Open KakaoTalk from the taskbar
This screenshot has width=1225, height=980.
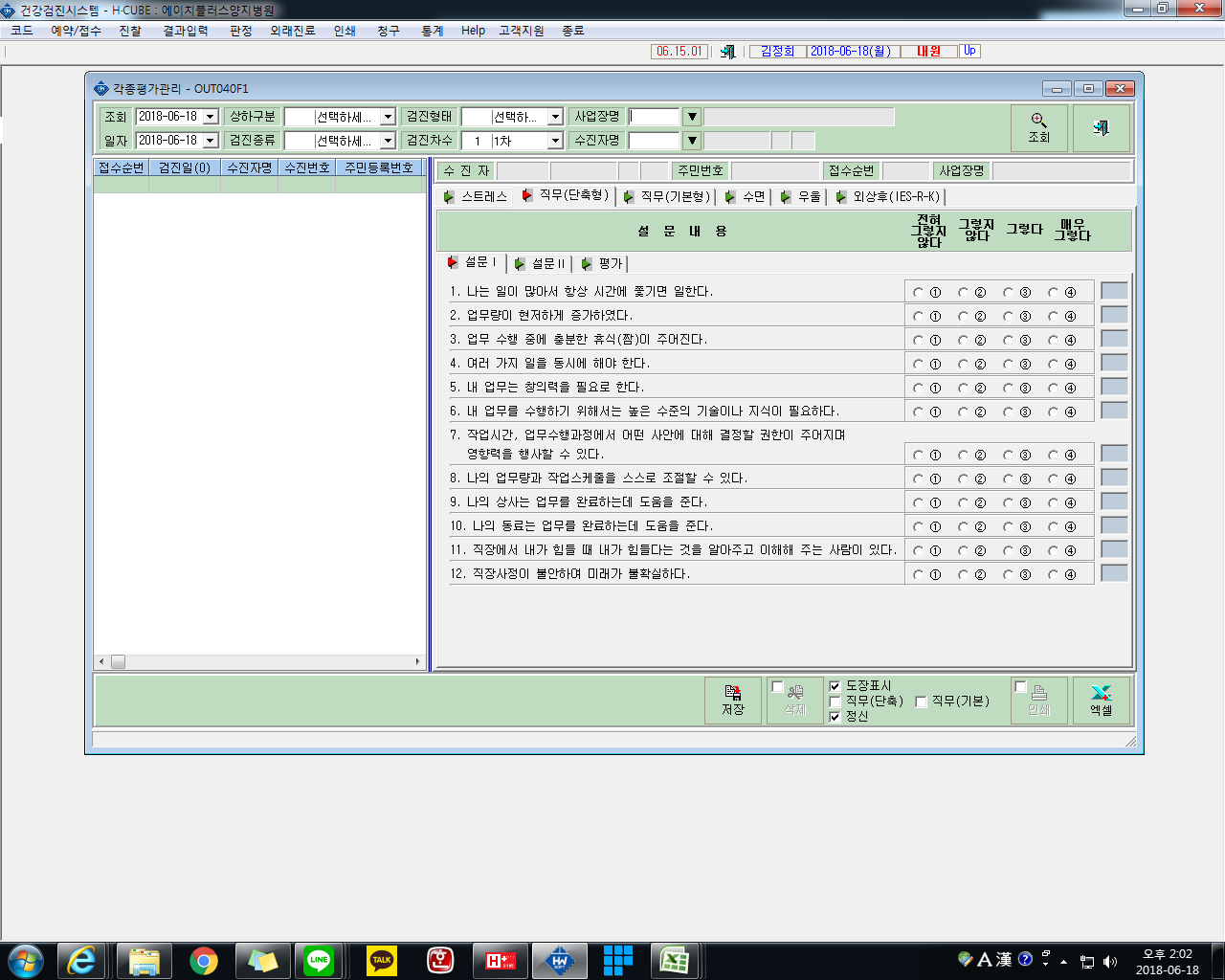tap(382, 960)
